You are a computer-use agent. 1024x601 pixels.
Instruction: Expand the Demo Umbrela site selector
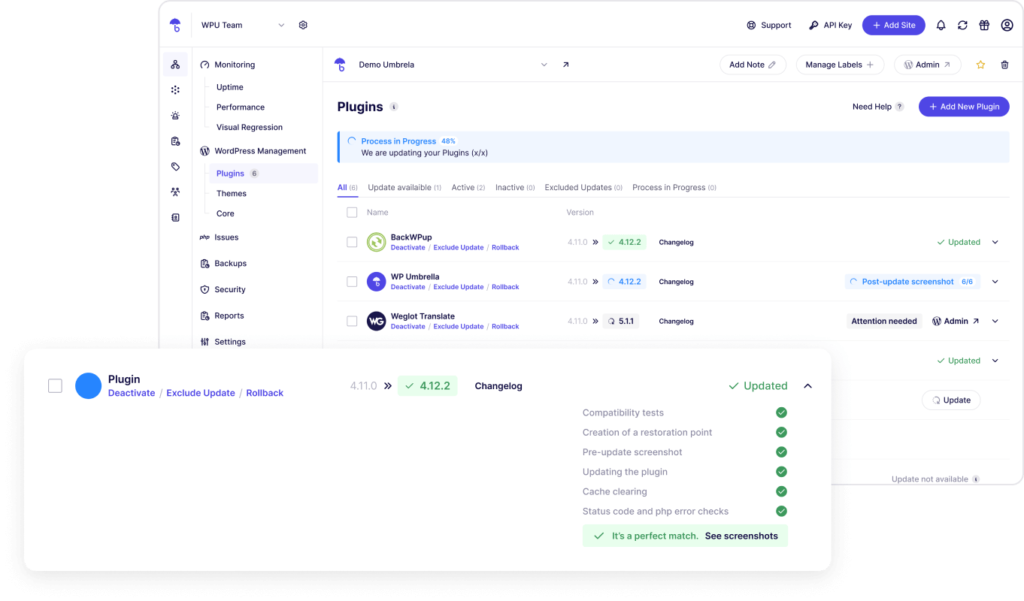pyautogui.click(x=544, y=65)
